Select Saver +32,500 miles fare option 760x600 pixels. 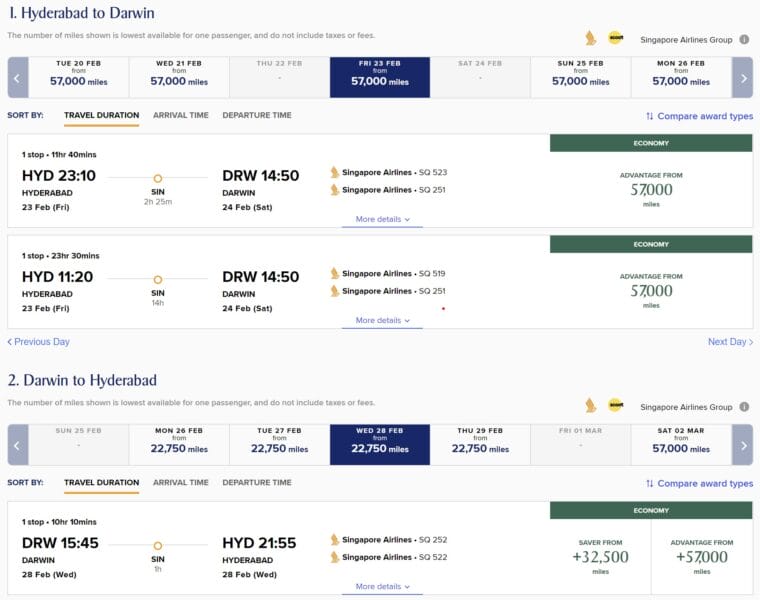(600, 558)
